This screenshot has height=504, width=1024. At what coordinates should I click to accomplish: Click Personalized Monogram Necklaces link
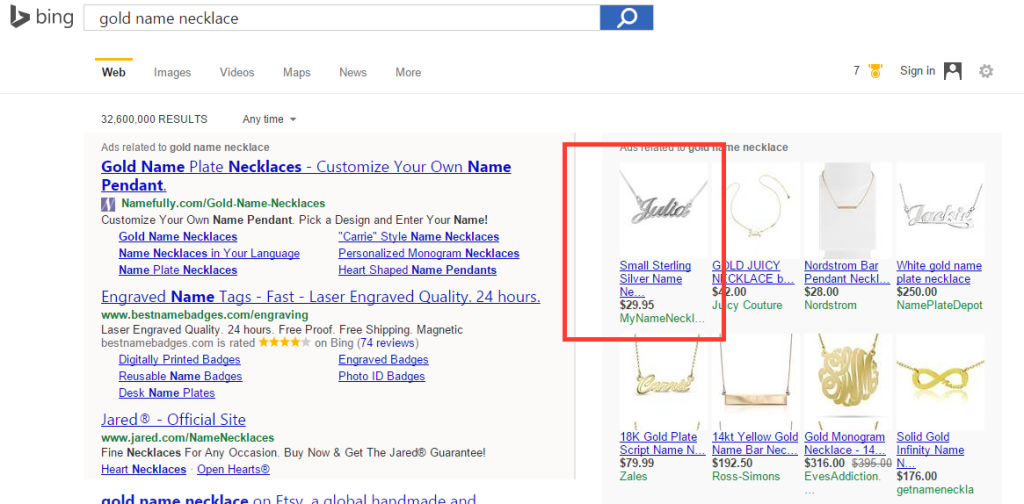428,253
